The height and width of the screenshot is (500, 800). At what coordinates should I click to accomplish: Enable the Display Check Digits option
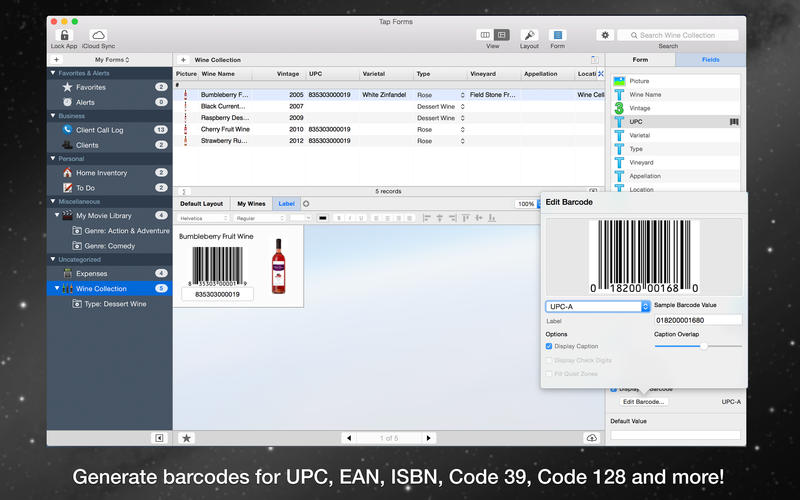549,360
